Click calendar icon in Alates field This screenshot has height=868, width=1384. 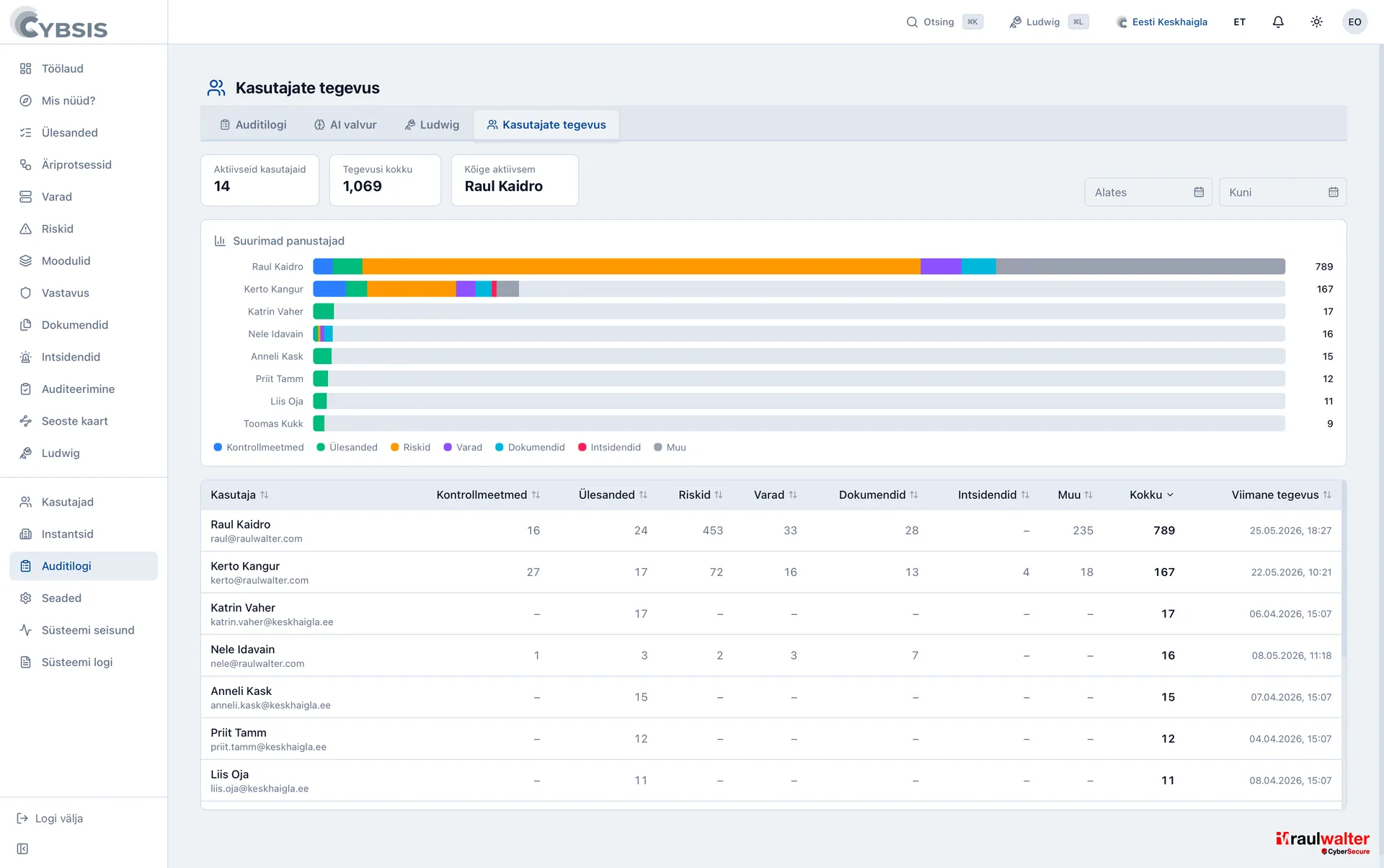[1199, 192]
